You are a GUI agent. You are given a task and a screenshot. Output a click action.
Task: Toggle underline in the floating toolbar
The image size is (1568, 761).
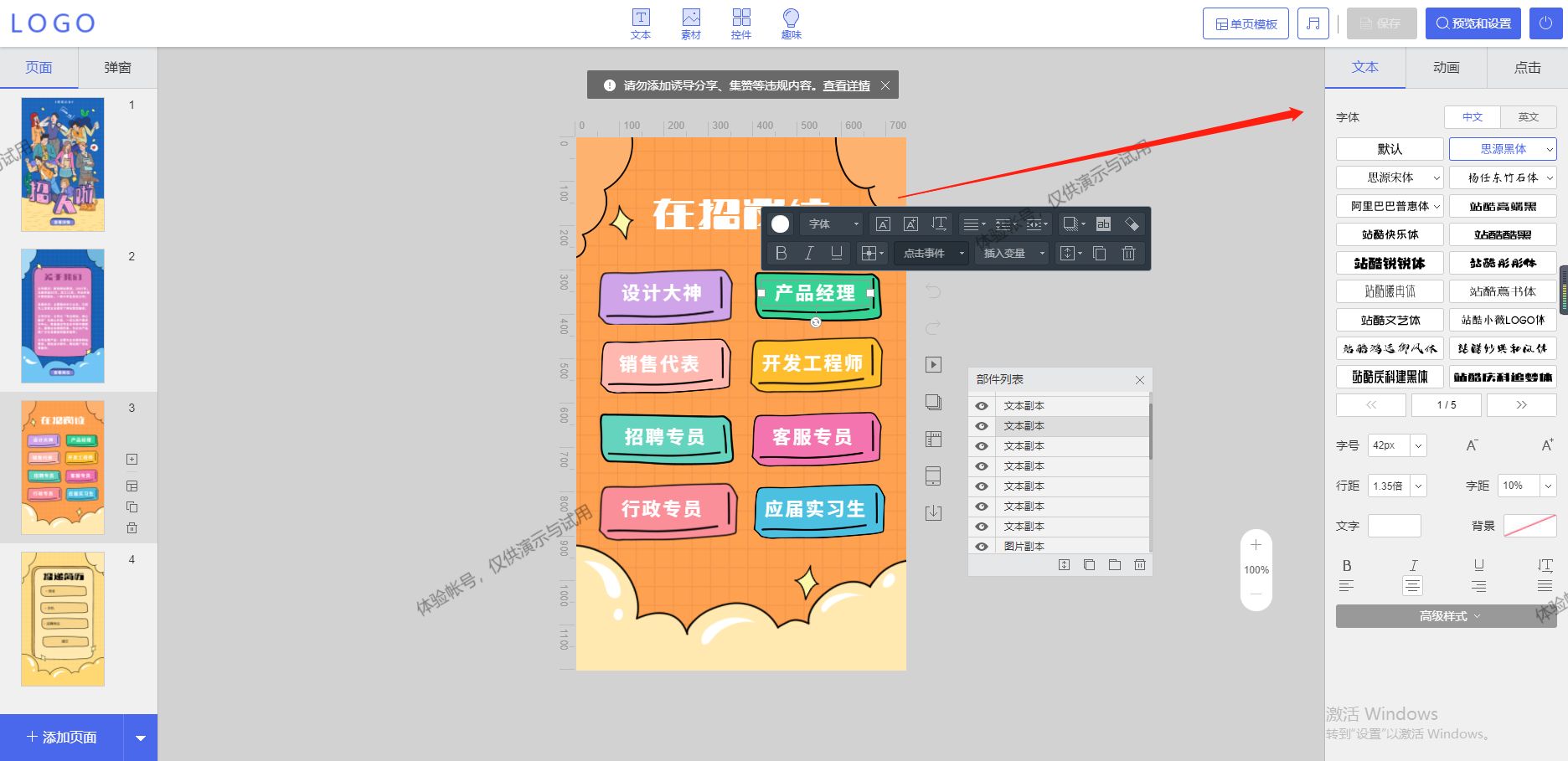836,253
